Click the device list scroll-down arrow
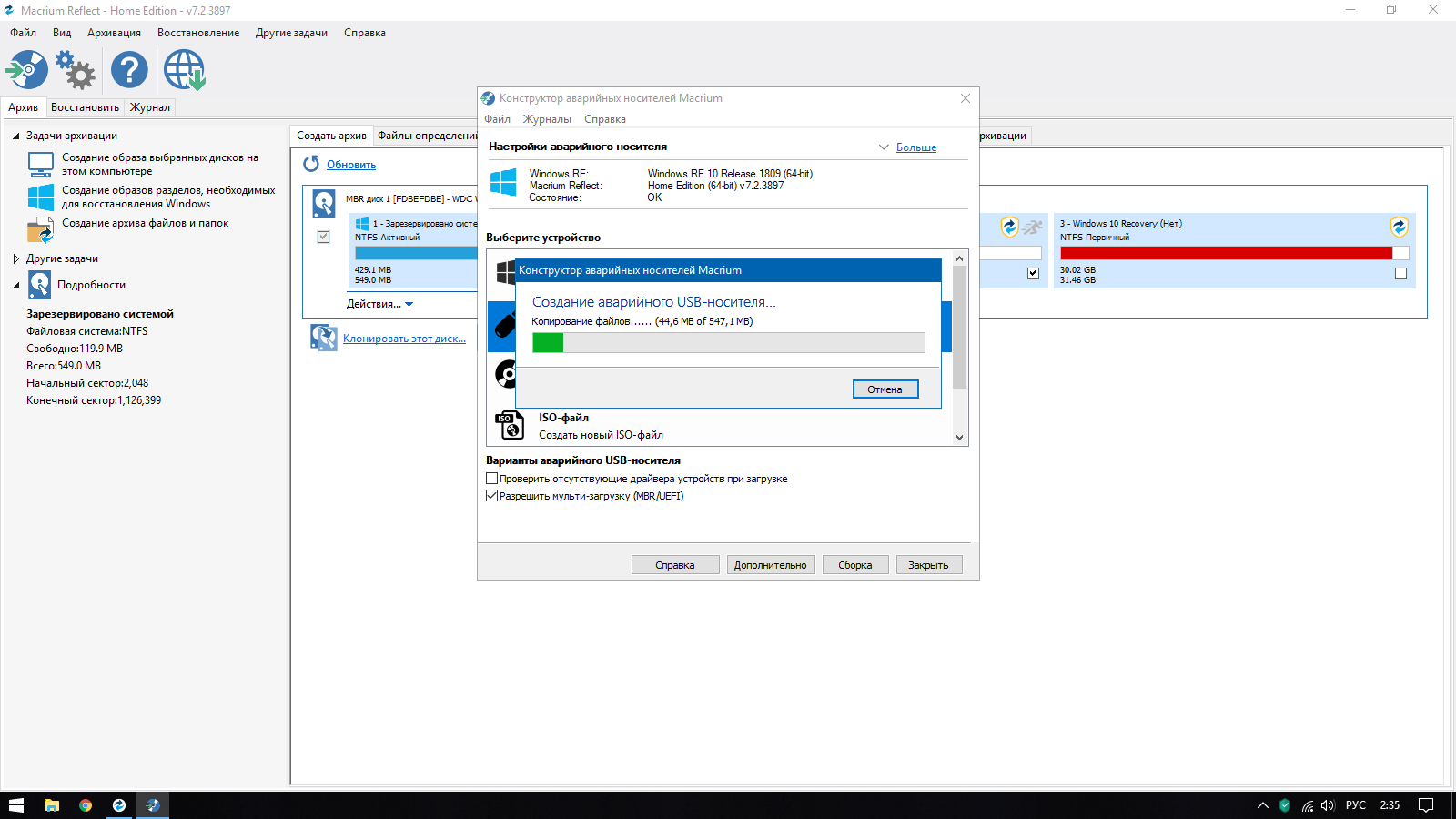Viewport: 1456px width, 819px height. coord(959,437)
